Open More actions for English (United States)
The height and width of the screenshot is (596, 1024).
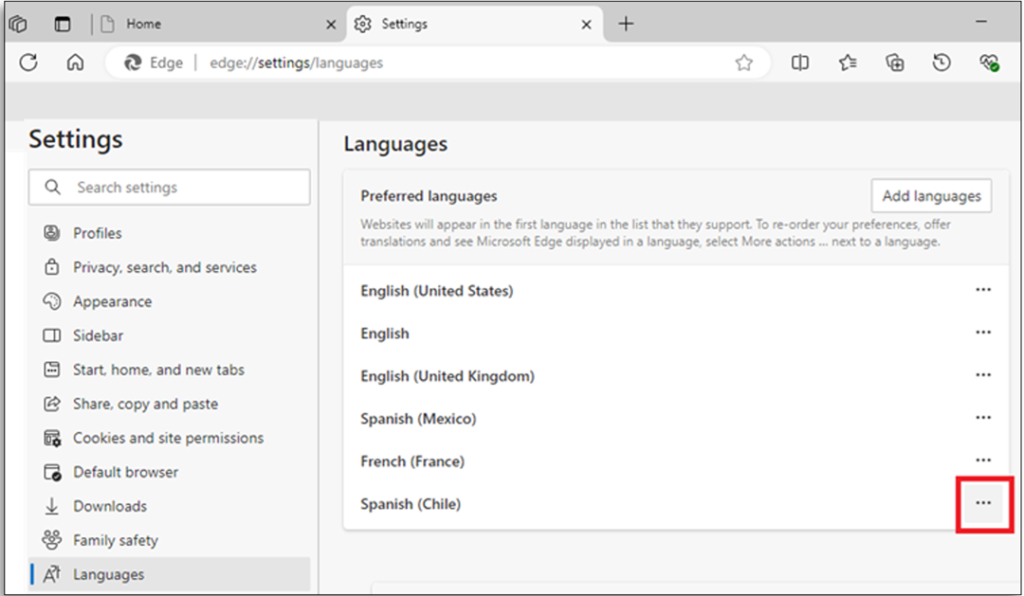(983, 290)
